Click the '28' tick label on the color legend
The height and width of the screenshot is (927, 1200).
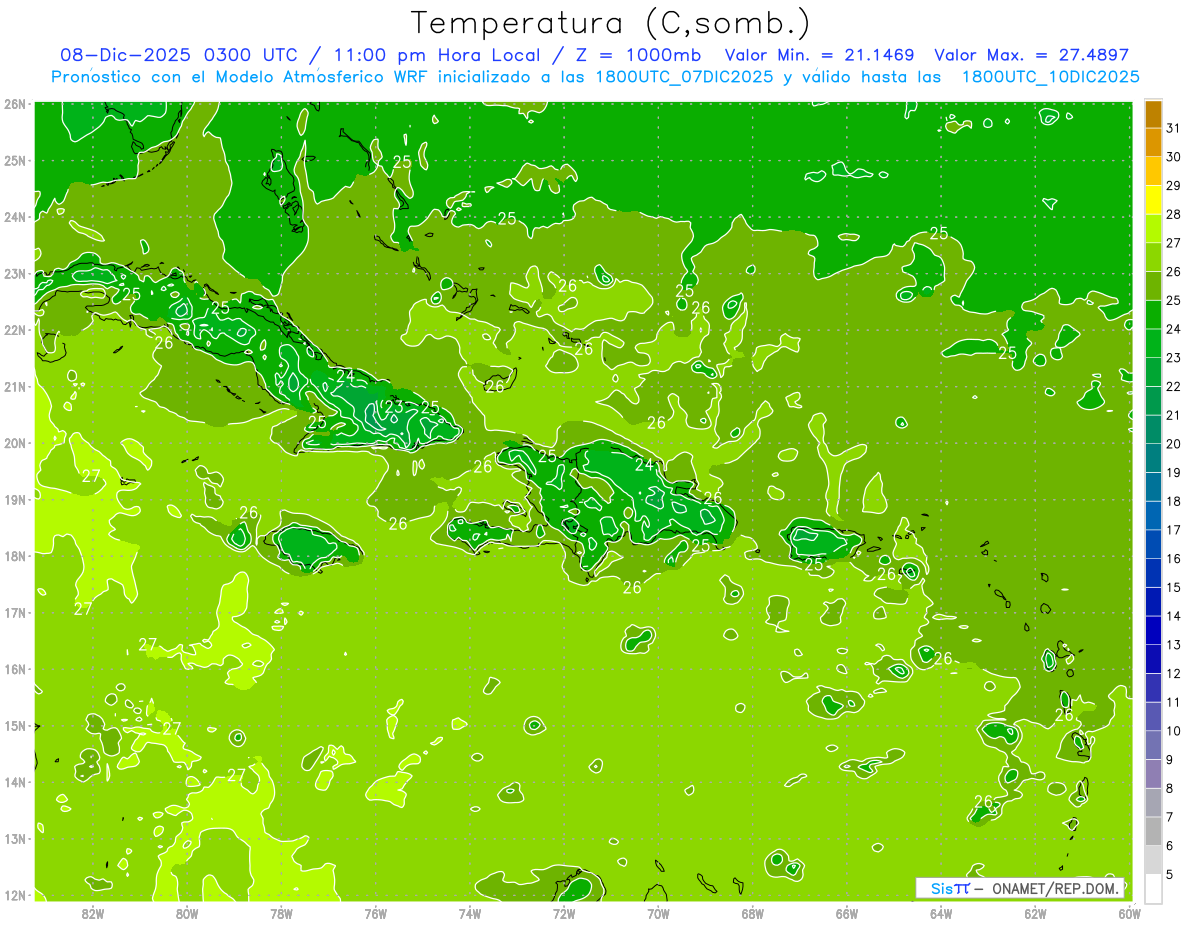pos(1173,214)
